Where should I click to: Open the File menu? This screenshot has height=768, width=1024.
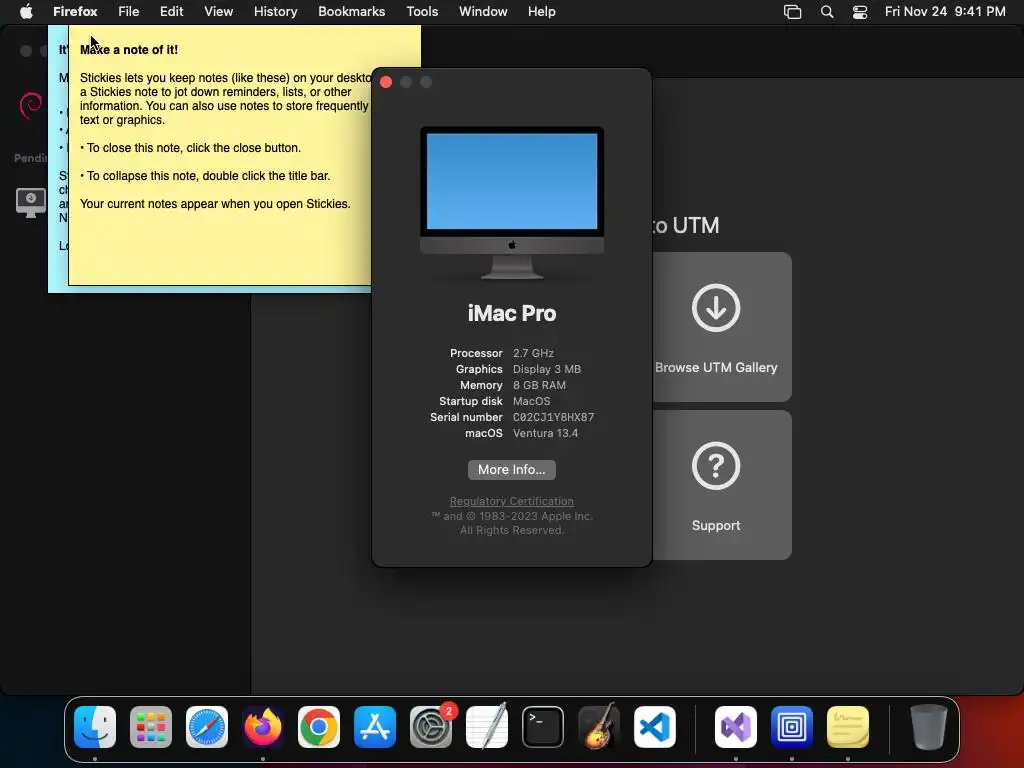[x=129, y=12]
